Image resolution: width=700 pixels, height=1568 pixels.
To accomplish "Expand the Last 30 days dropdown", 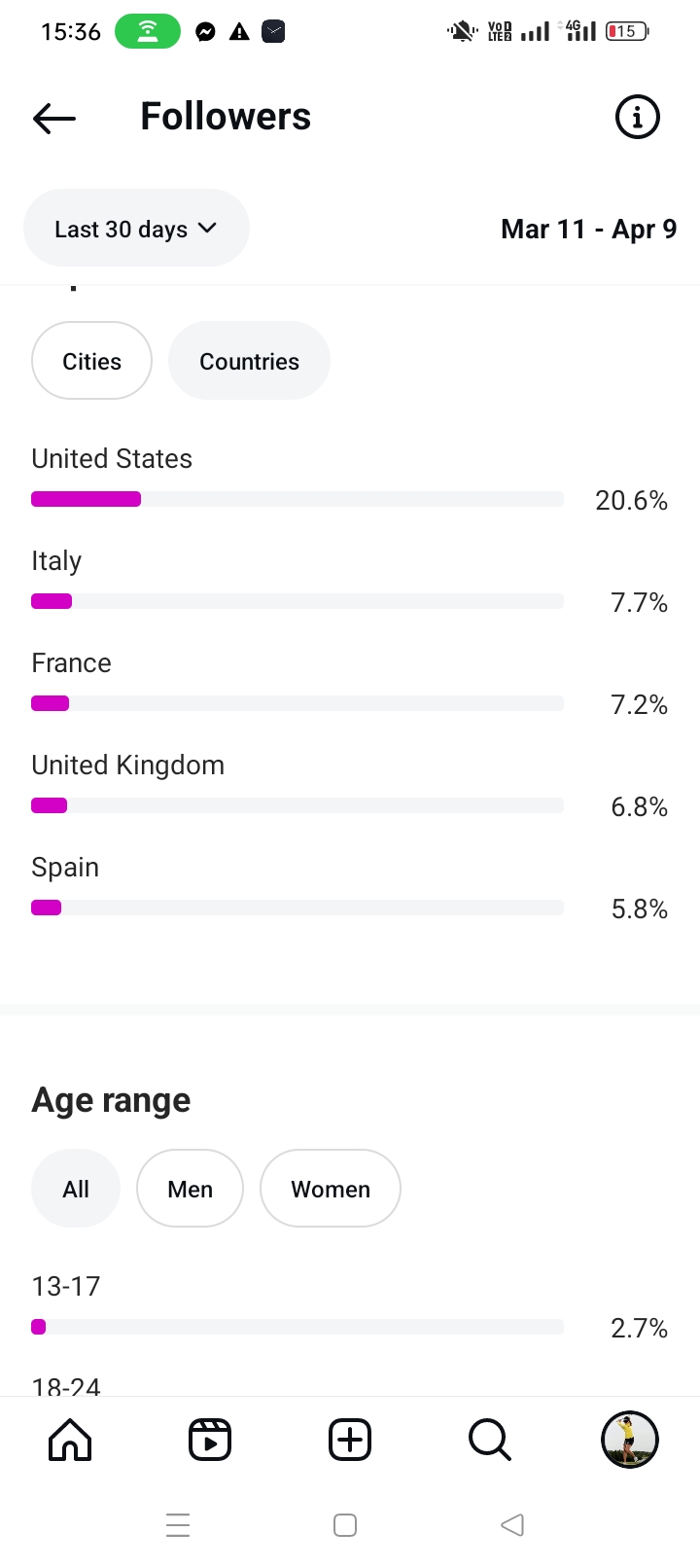I will click(x=136, y=229).
